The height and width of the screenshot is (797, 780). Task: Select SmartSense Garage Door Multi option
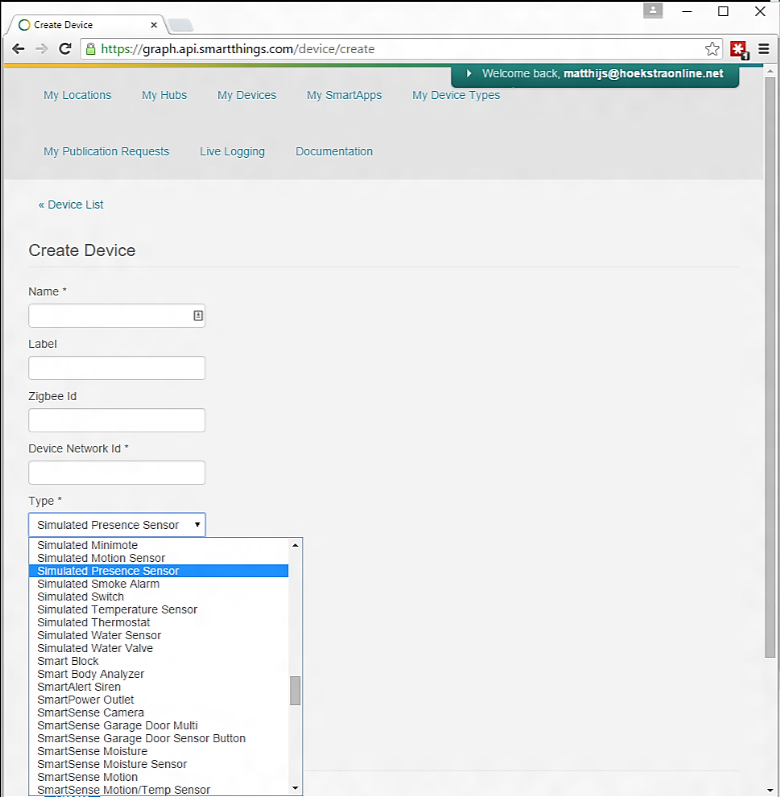point(159,725)
